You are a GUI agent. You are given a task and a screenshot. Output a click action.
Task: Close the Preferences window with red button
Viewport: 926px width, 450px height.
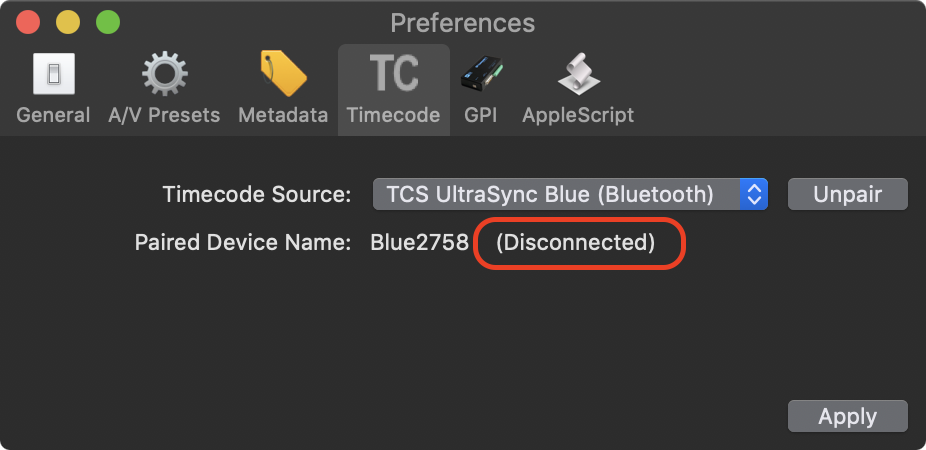pos(28,22)
